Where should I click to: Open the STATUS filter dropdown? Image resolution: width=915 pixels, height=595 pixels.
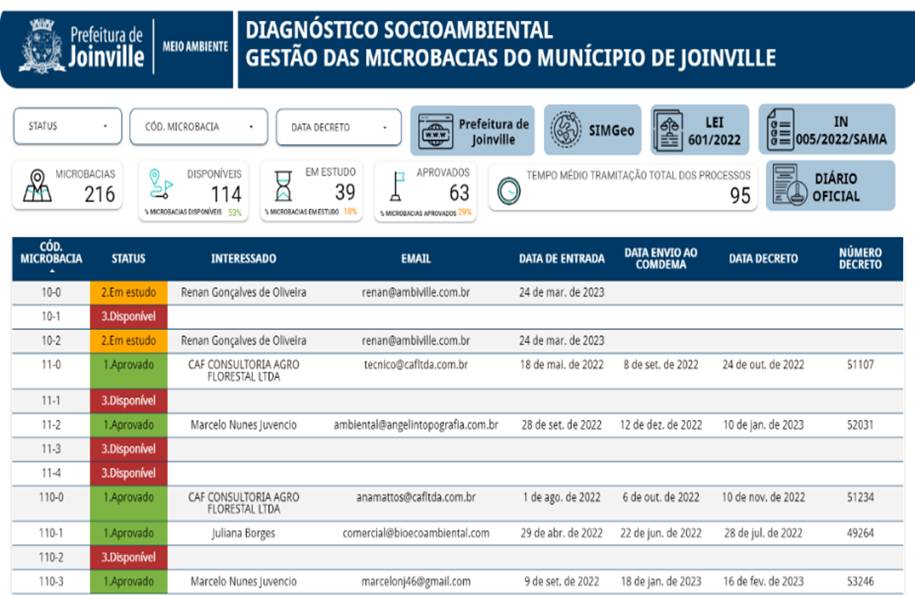click(x=67, y=127)
